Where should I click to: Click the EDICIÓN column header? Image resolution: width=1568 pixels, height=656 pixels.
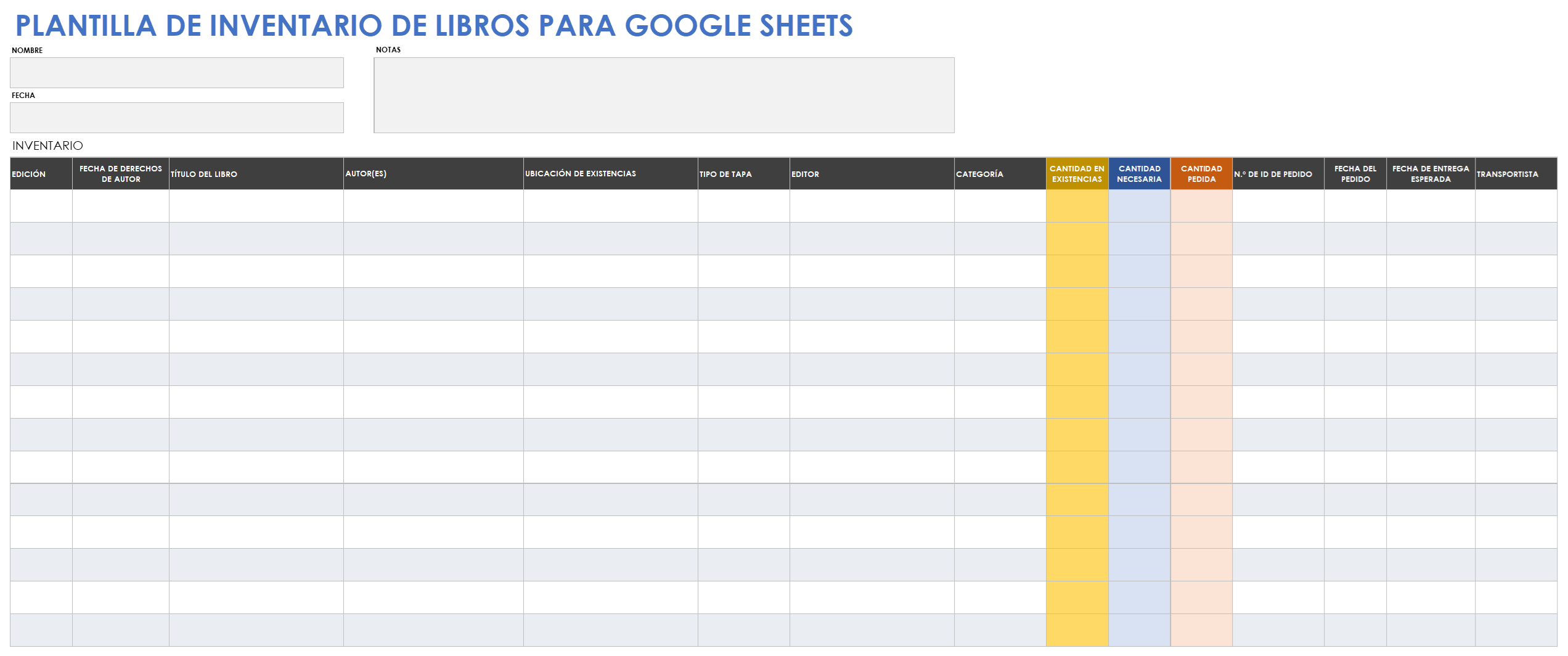point(41,174)
